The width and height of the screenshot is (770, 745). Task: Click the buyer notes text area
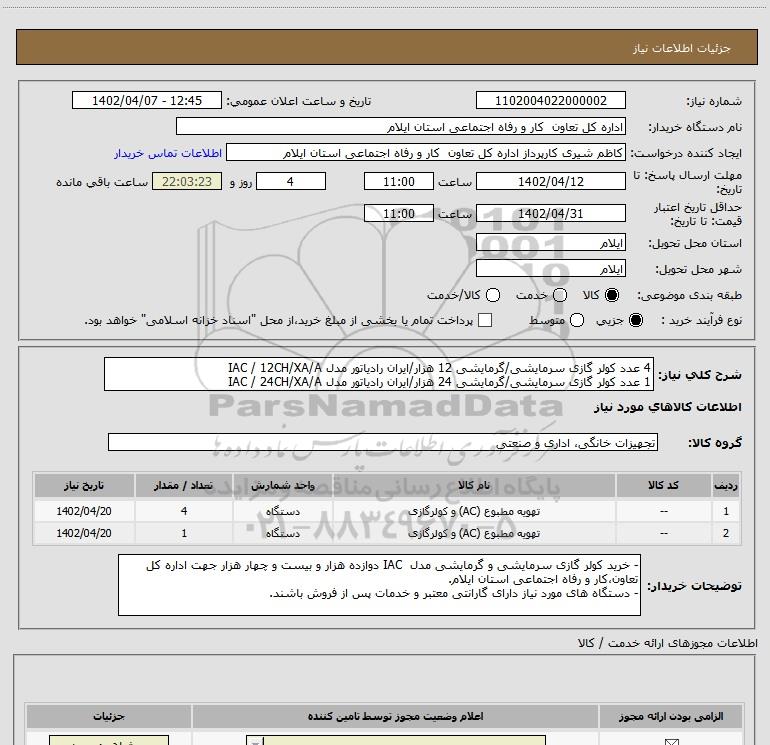pyautogui.click(x=379, y=585)
